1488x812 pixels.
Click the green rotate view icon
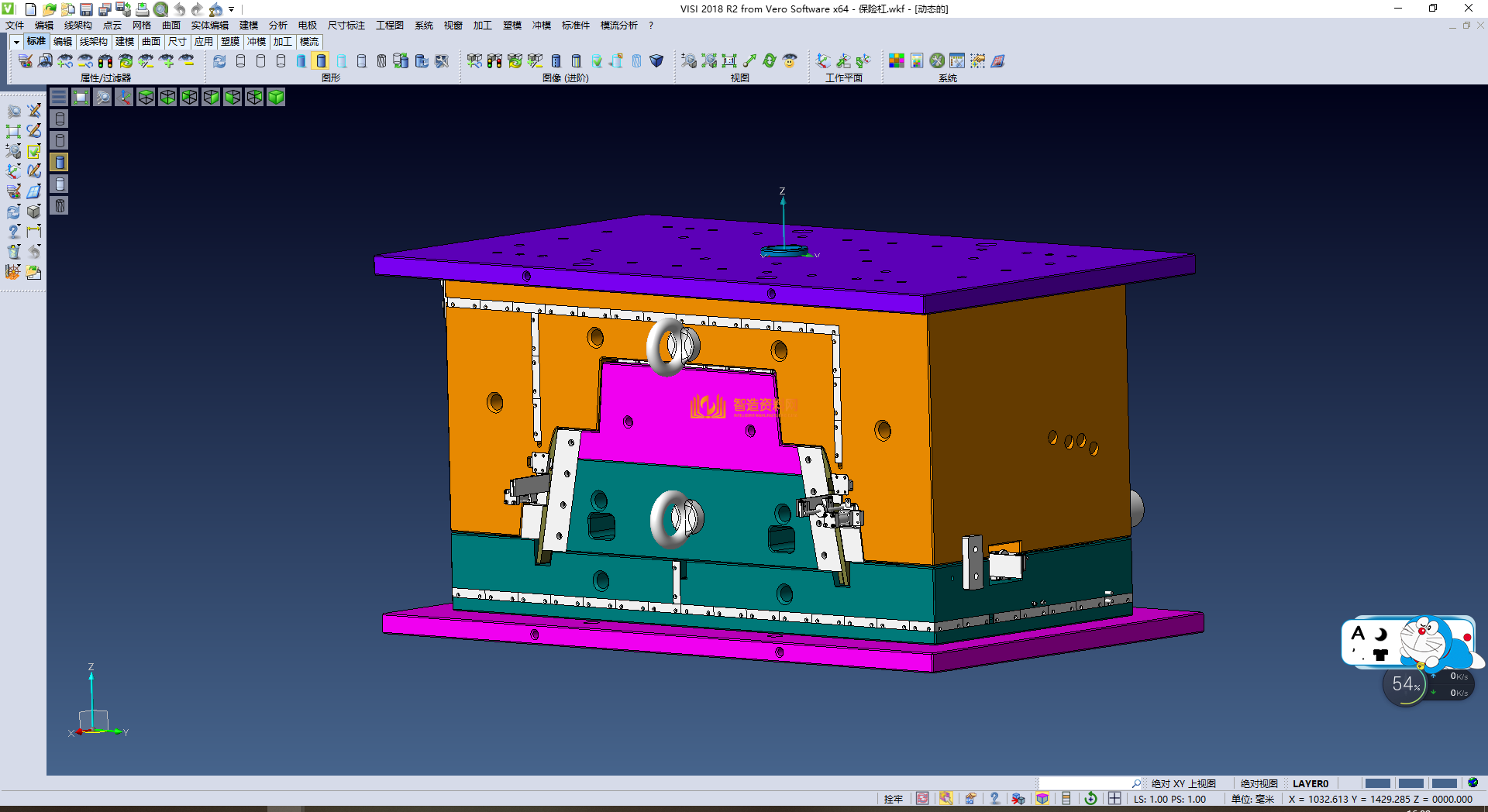tap(770, 60)
